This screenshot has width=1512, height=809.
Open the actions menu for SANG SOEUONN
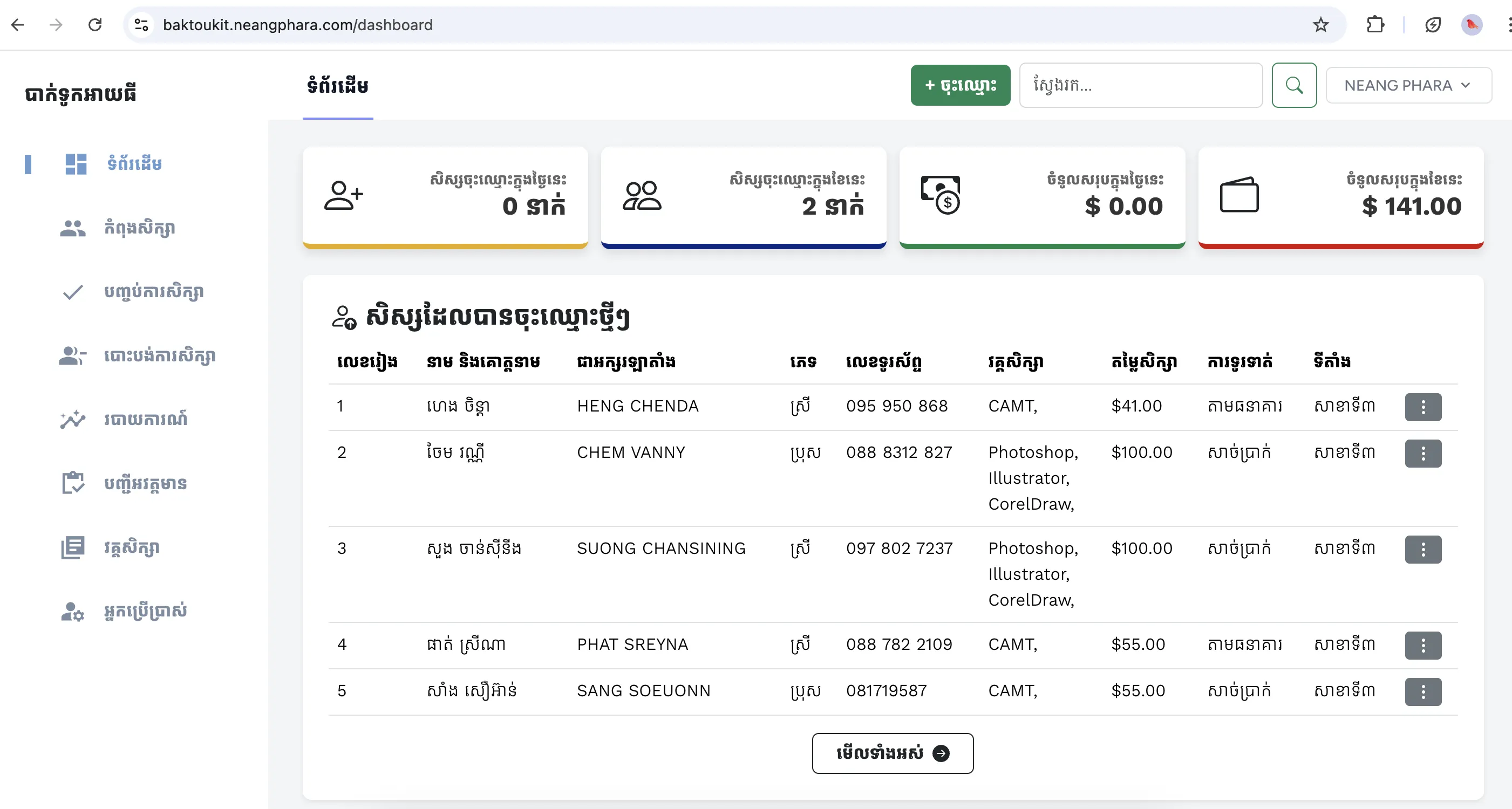tap(1423, 691)
